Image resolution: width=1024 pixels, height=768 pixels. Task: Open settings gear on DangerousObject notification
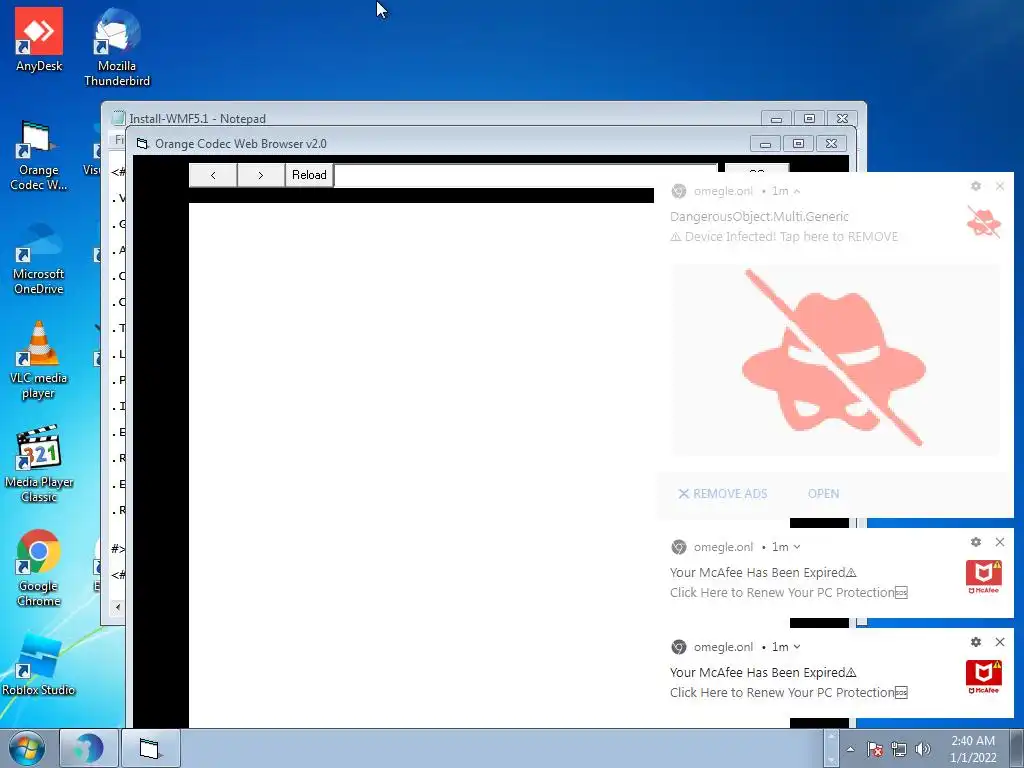coord(976,186)
